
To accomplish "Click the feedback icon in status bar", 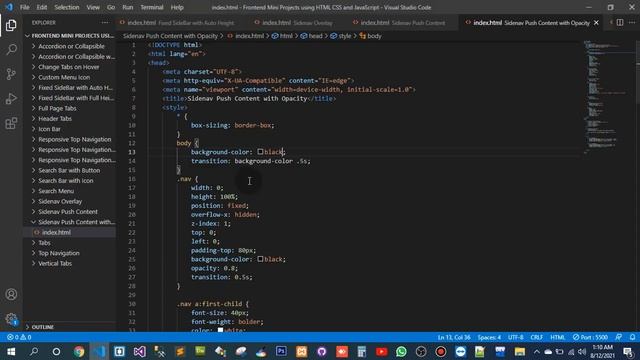I will [619, 337].
